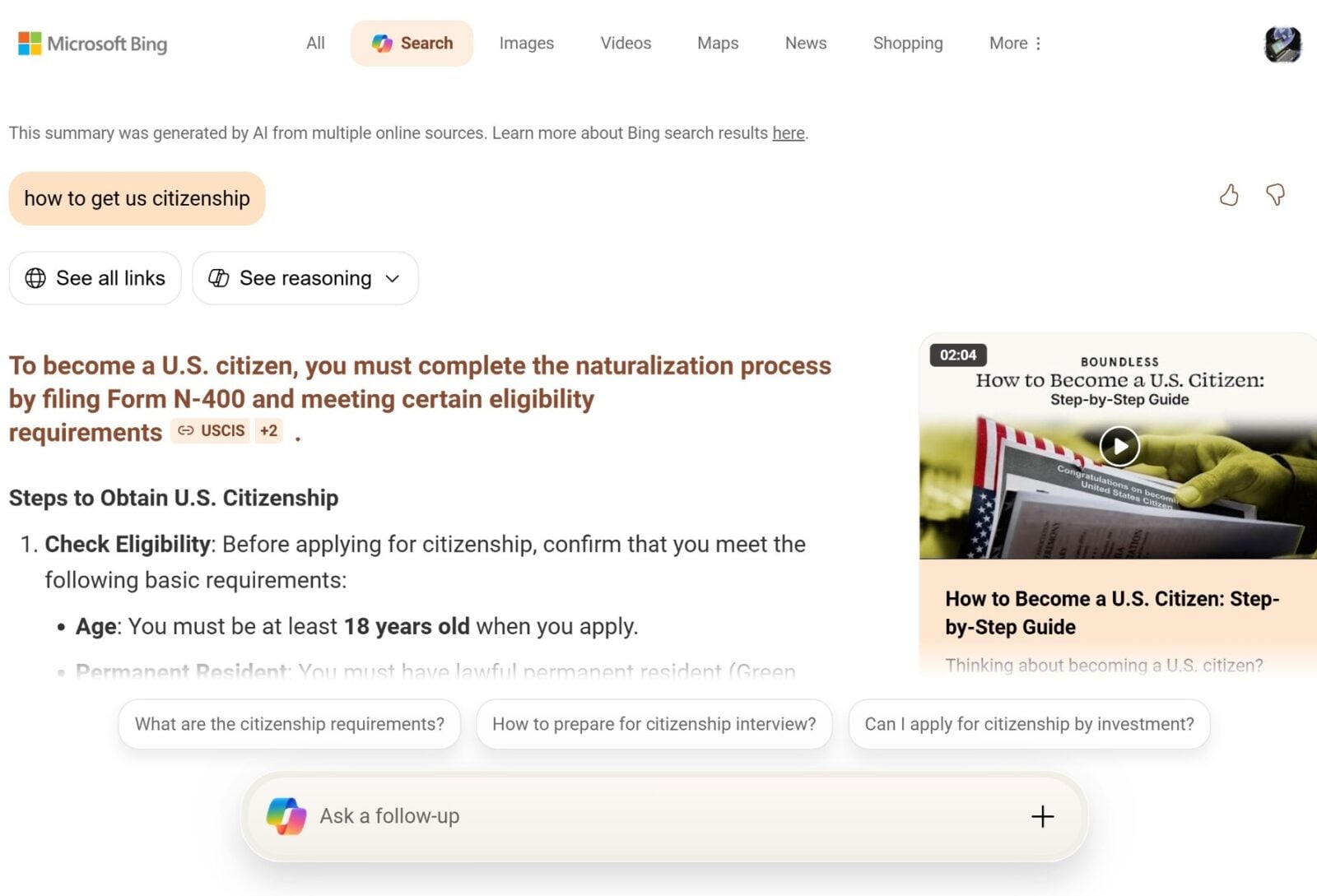The width and height of the screenshot is (1317, 896).
Task: Play the Boundless citizenship video
Action: pyautogui.click(x=1119, y=446)
